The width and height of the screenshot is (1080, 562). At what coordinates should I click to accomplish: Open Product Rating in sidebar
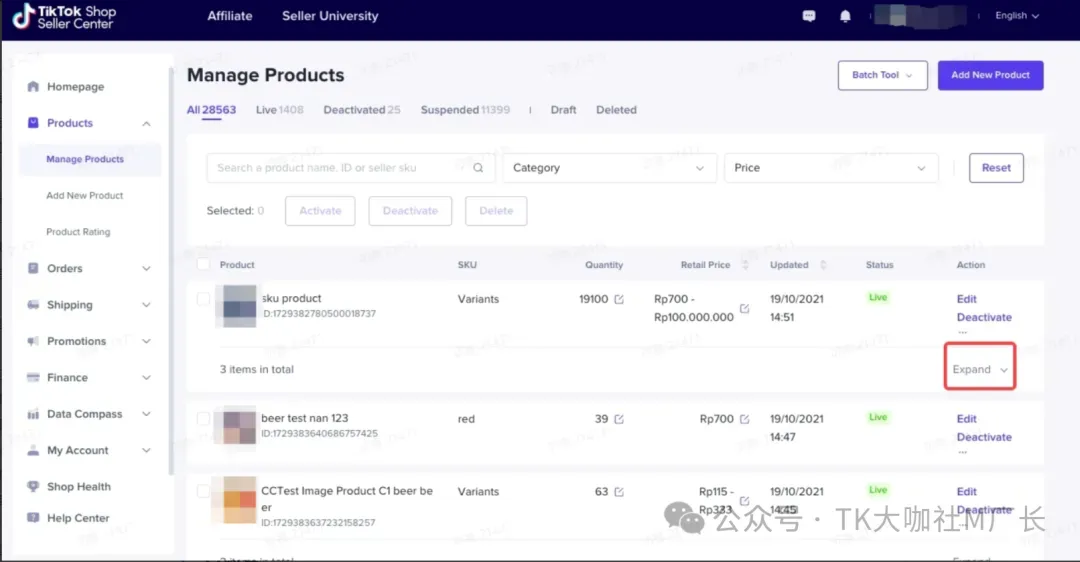[x=78, y=232]
